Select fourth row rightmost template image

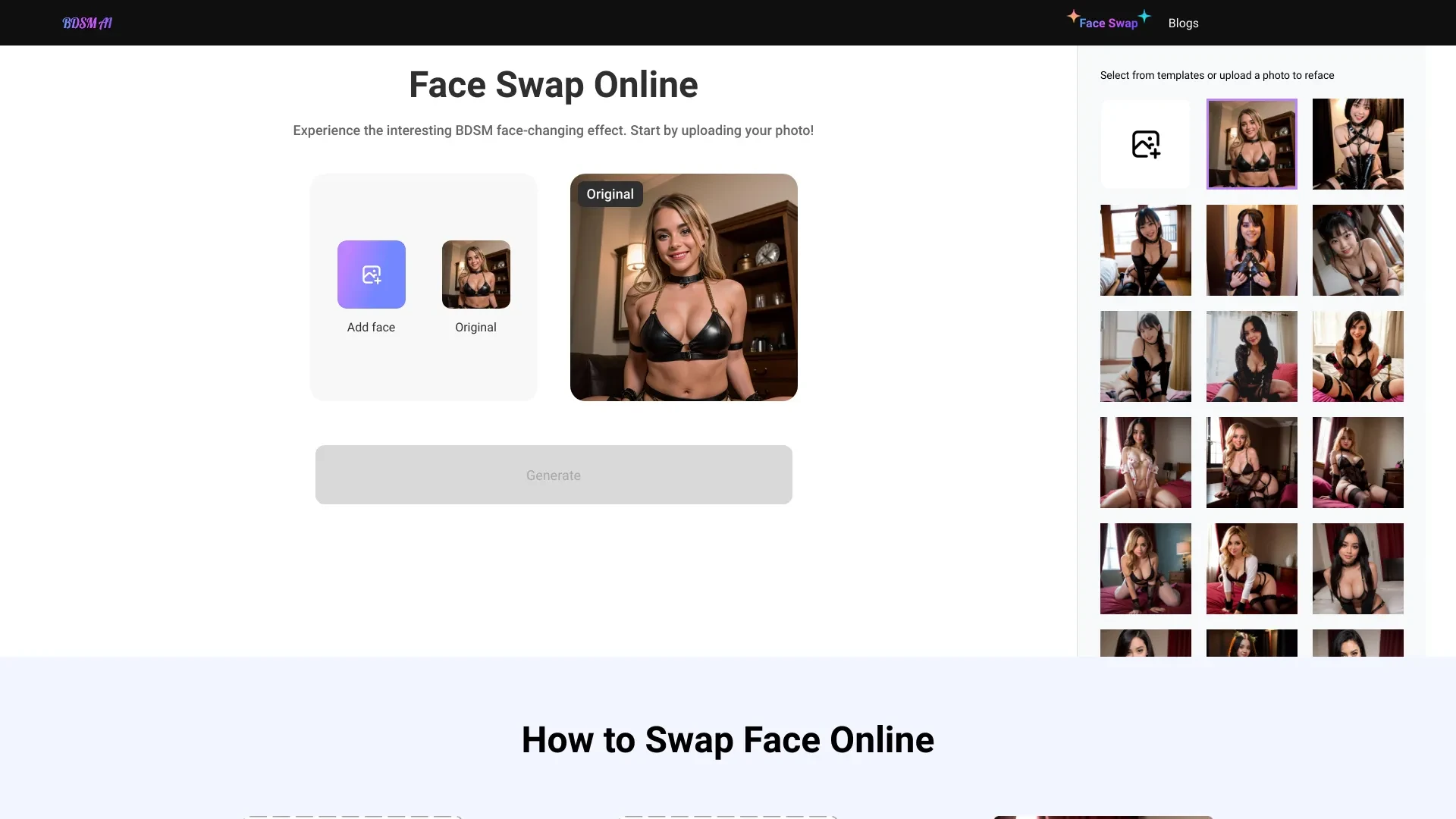coord(1358,462)
